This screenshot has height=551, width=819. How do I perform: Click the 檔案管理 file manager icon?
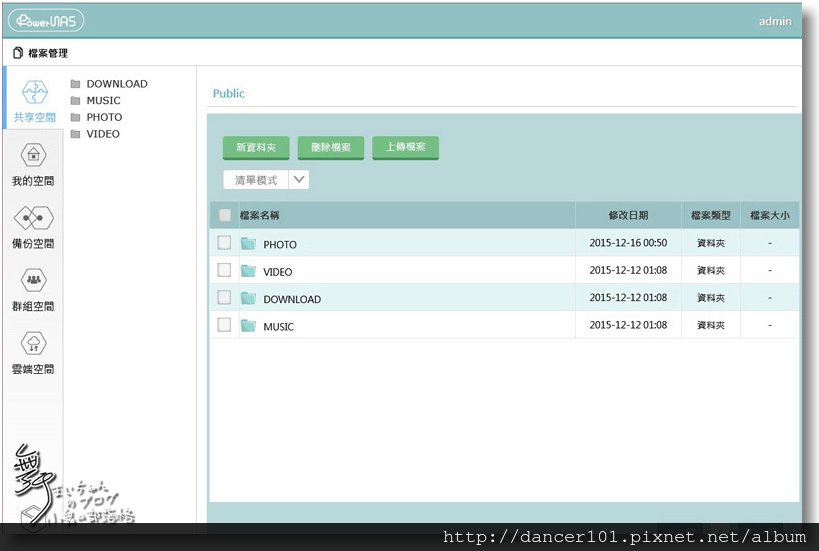tap(18, 53)
